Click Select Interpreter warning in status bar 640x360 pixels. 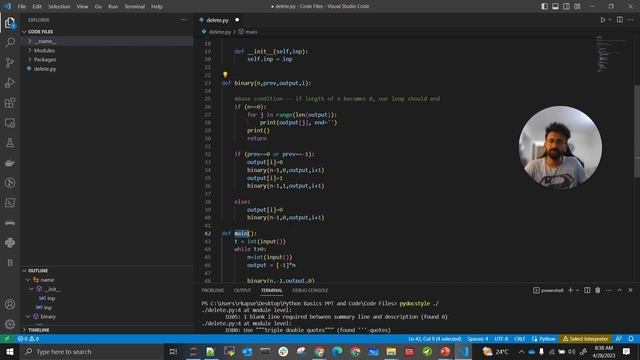click(585, 339)
